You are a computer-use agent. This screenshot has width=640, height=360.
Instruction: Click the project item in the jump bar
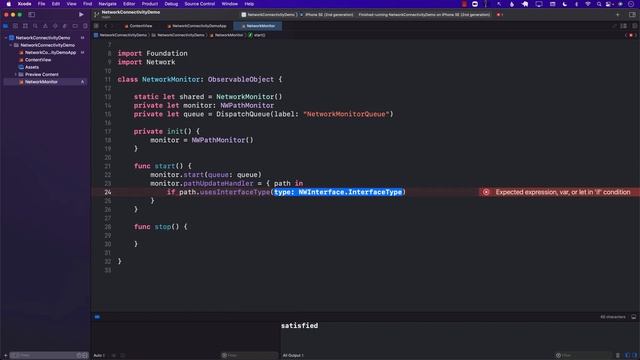120,35
